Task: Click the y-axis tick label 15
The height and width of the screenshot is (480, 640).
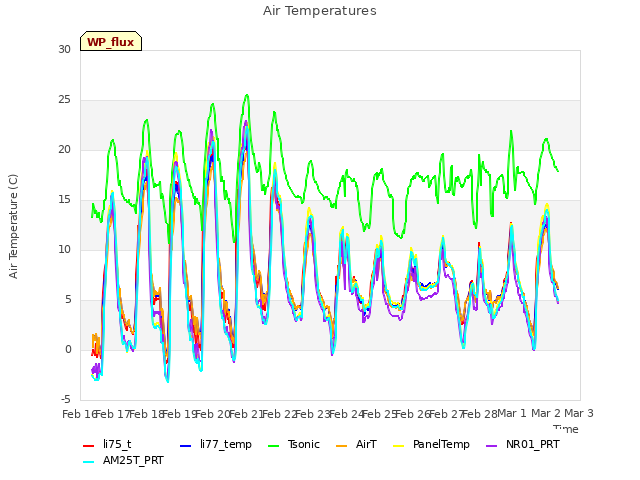Action: pos(64,200)
